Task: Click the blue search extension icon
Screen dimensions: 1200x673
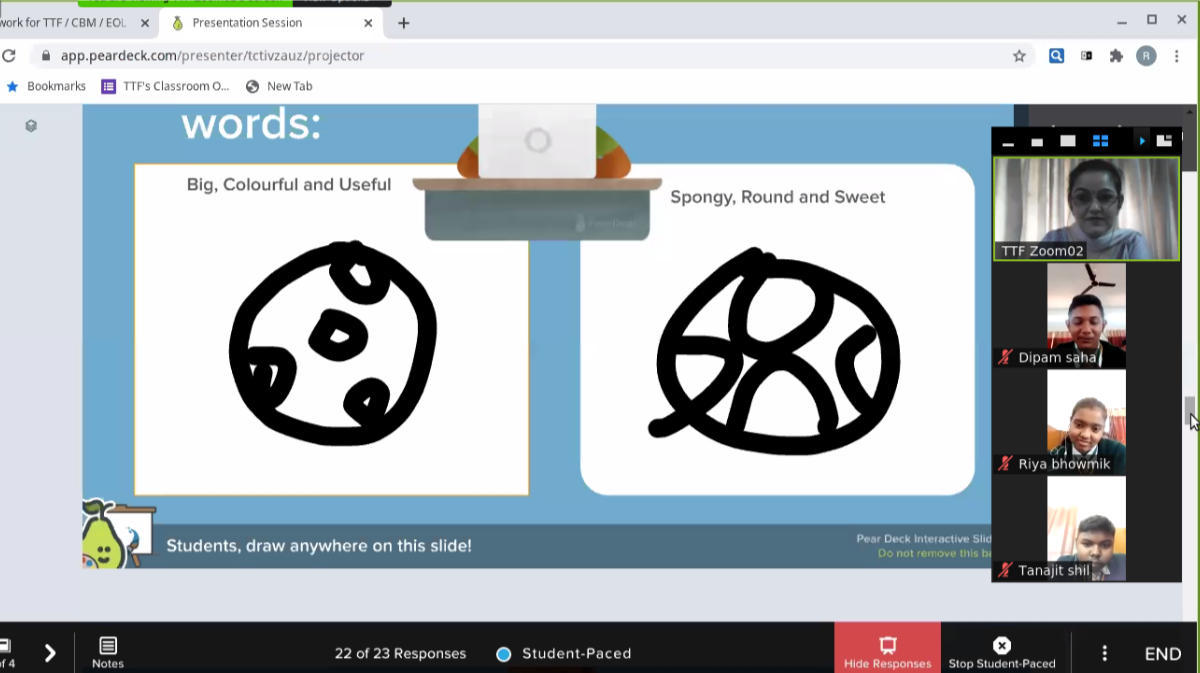Action: (1056, 56)
